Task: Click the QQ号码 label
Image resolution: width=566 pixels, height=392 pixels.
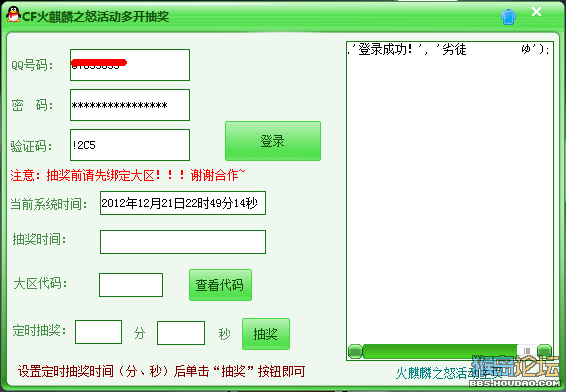Action: point(32,65)
